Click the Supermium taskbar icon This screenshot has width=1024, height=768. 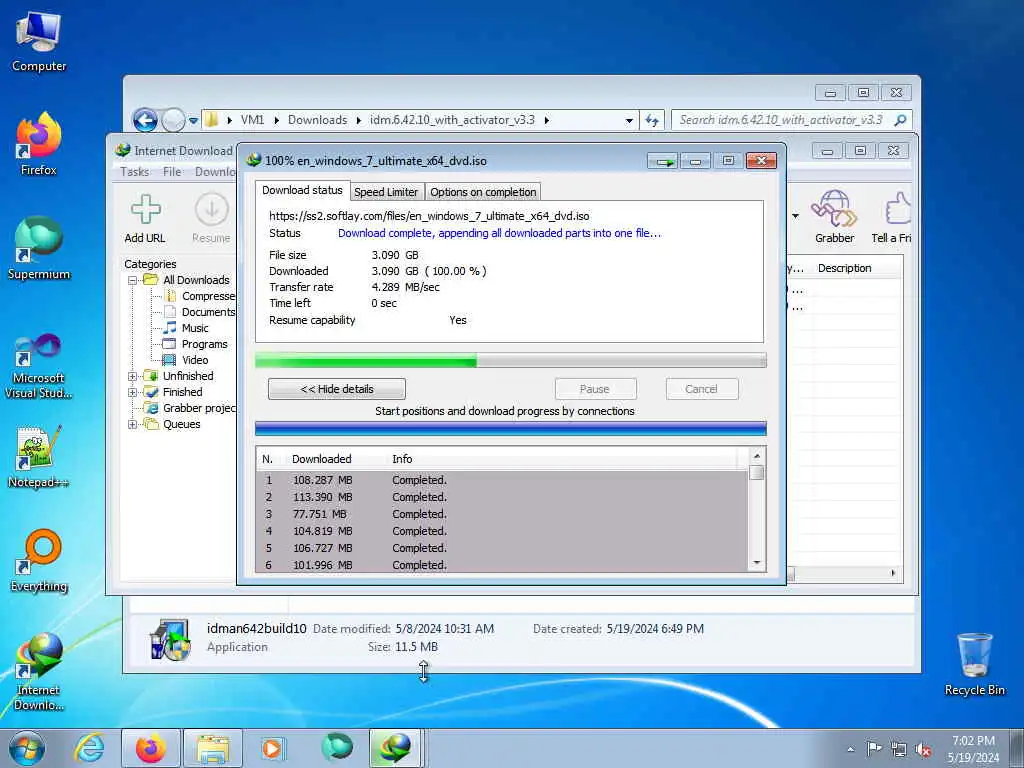pos(337,747)
